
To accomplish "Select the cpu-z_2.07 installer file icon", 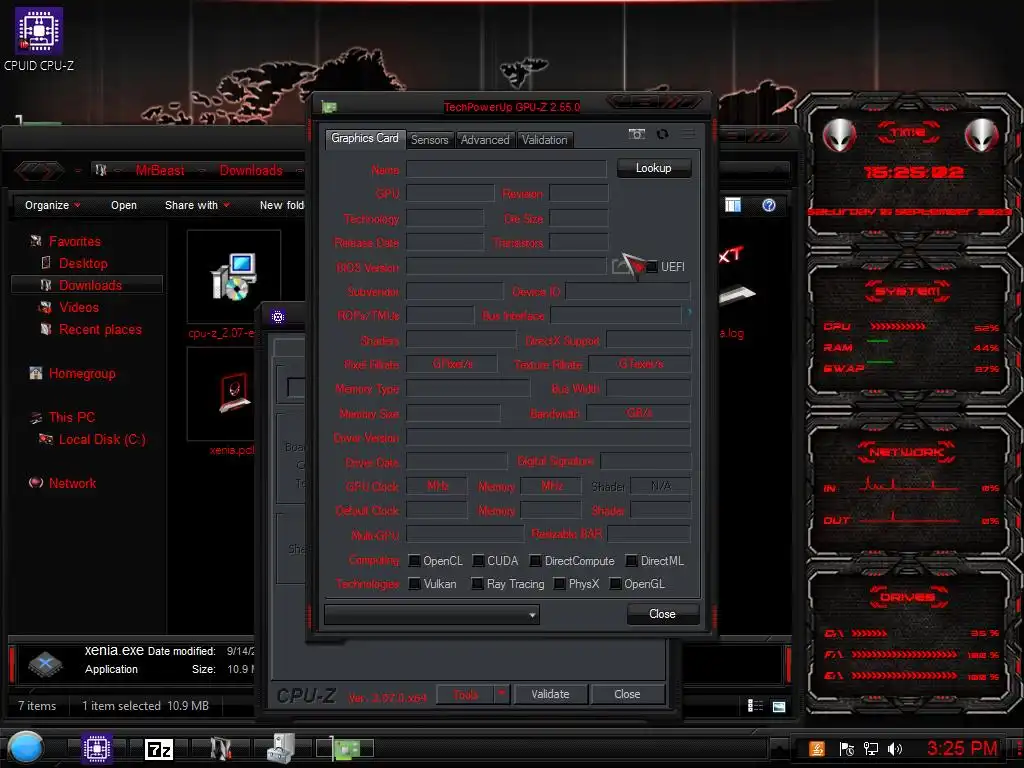I will click(234, 276).
